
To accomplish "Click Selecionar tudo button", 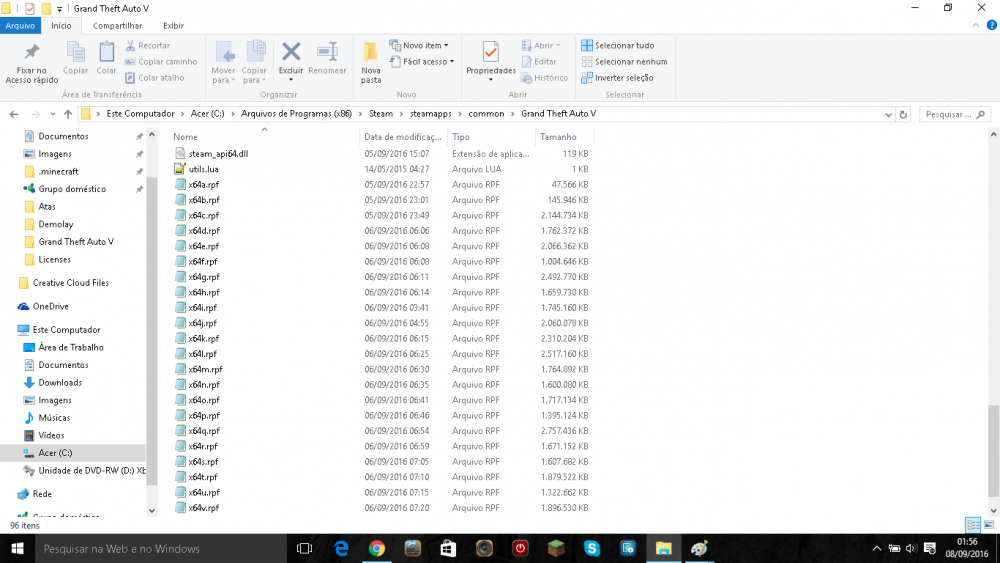I will (618, 45).
